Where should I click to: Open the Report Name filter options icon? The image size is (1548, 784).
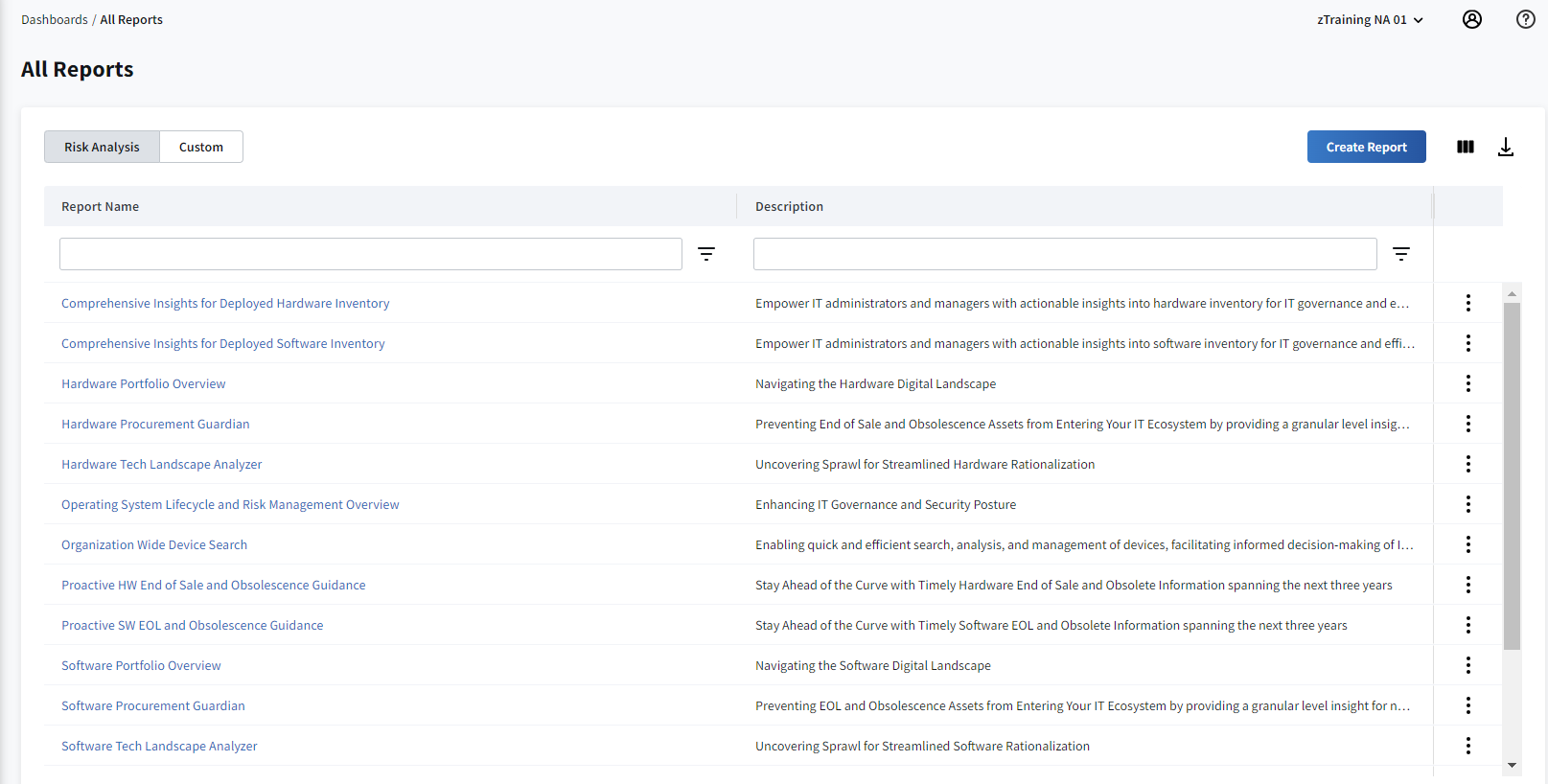[706, 254]
